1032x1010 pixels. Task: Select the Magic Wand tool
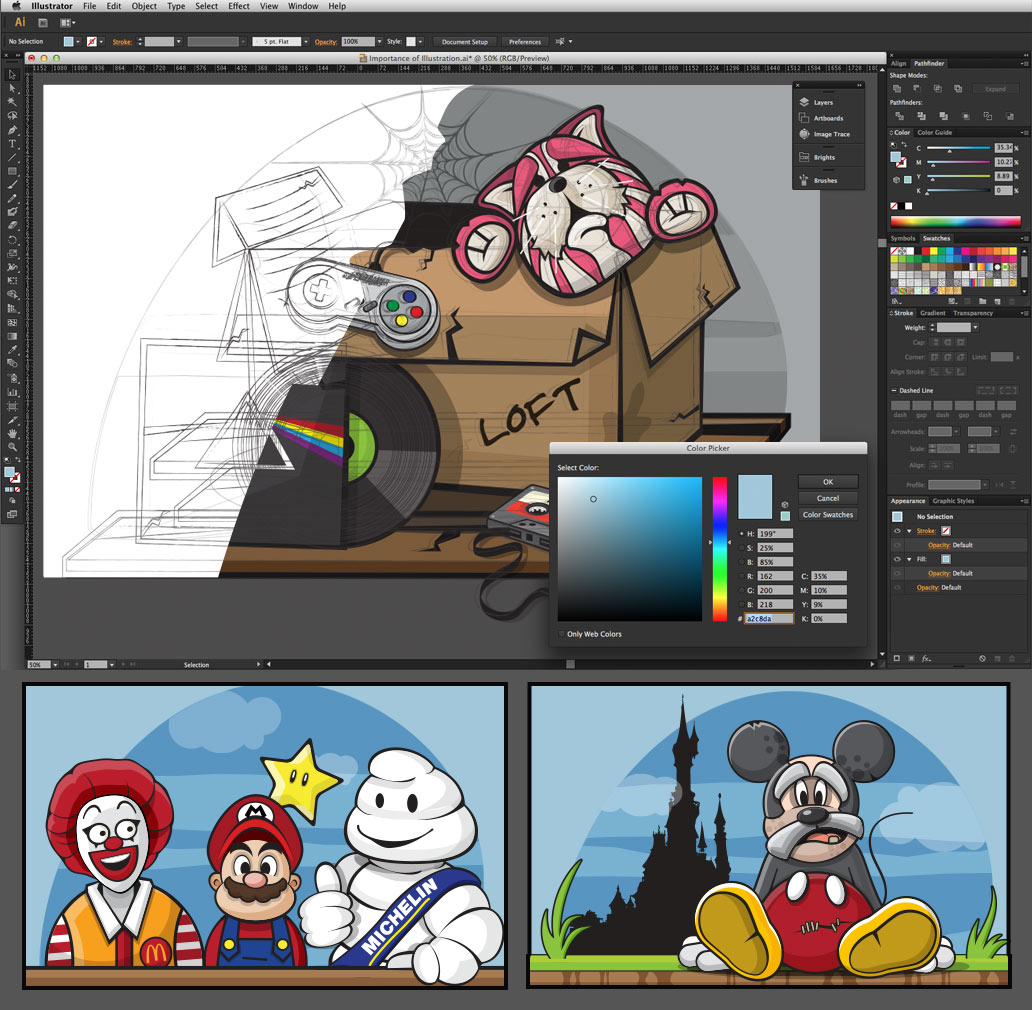(12, 102)
